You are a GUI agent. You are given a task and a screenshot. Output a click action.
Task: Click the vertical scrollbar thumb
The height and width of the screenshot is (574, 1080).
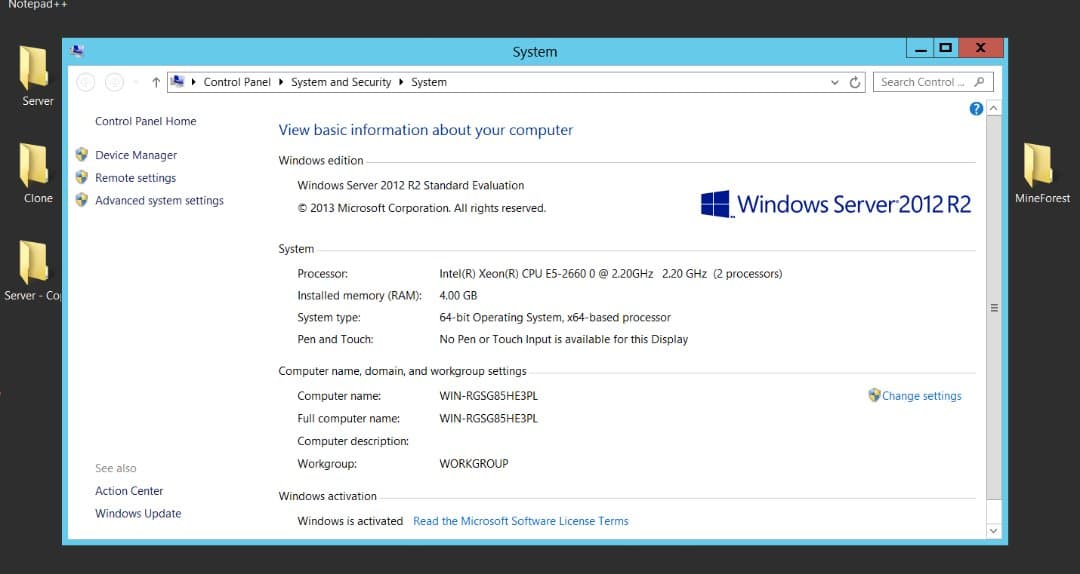(993, 308)
